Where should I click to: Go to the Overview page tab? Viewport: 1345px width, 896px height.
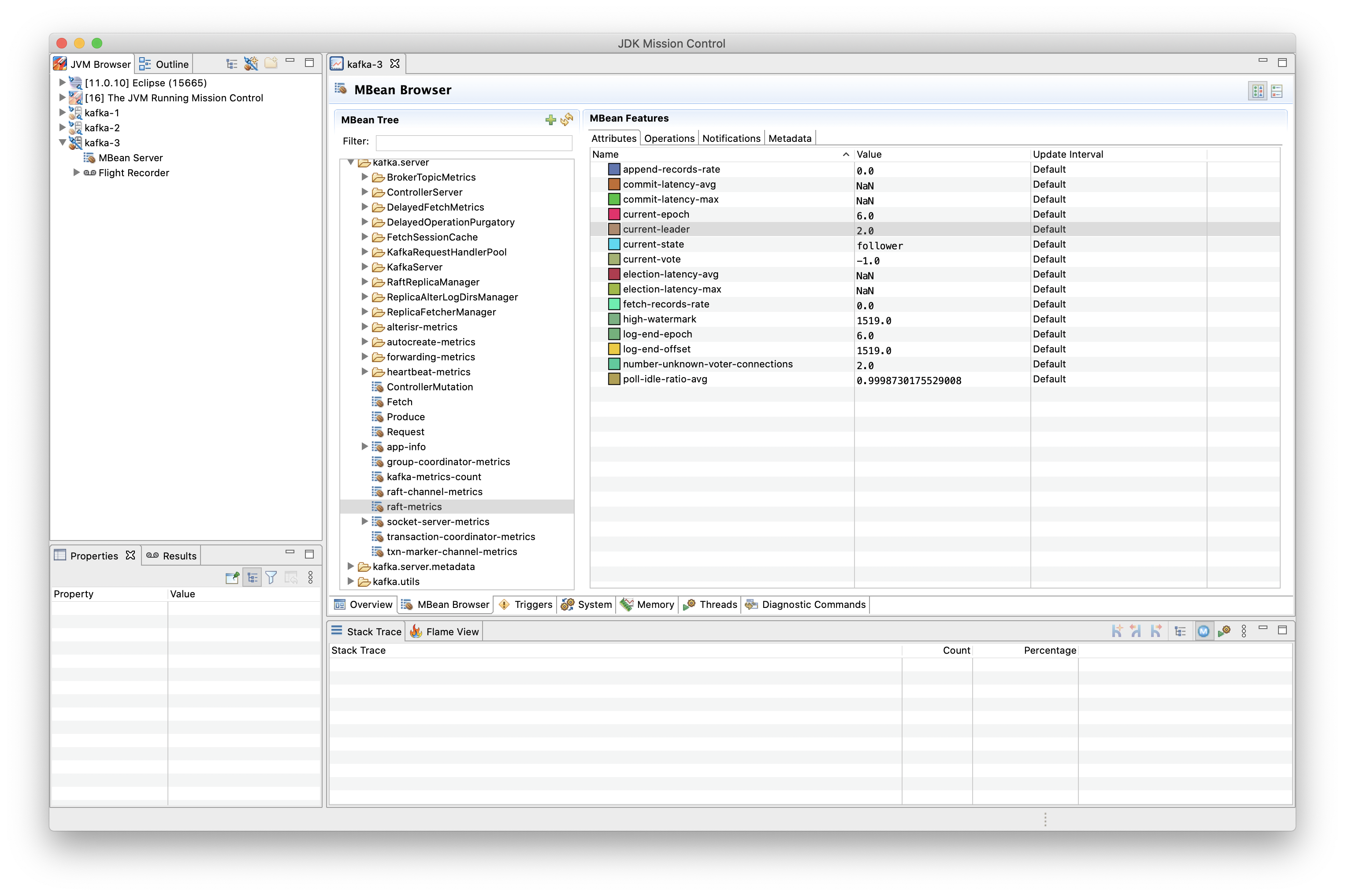[363, 604]
